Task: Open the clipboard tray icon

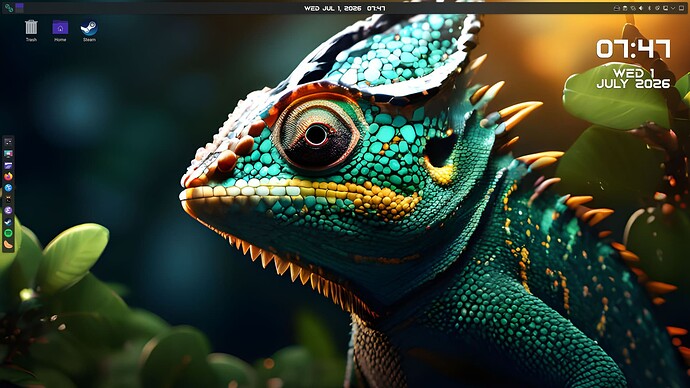Action: click(x=625, y=8)
